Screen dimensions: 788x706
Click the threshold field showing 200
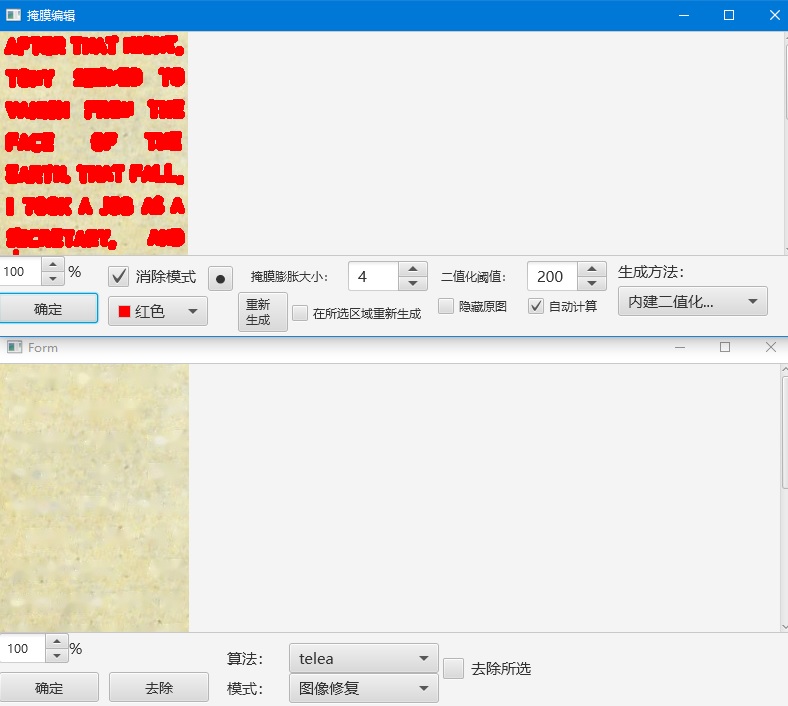click(x=553, y=276)
